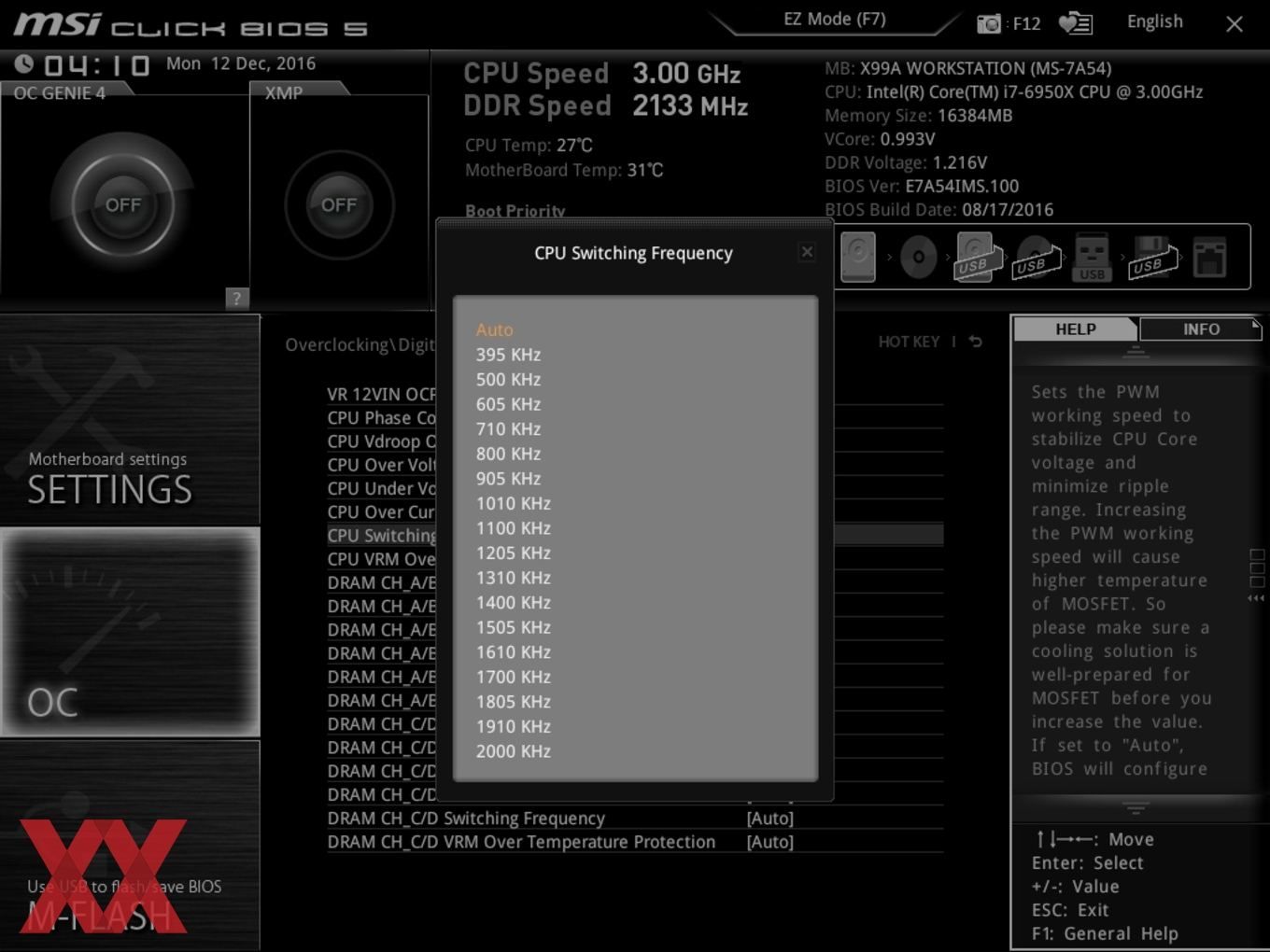Screen dimensions: 1270x952
Task: Open DRAM CH_C/D Switching Frequency [Auto] value
Action: click(769, 819)
